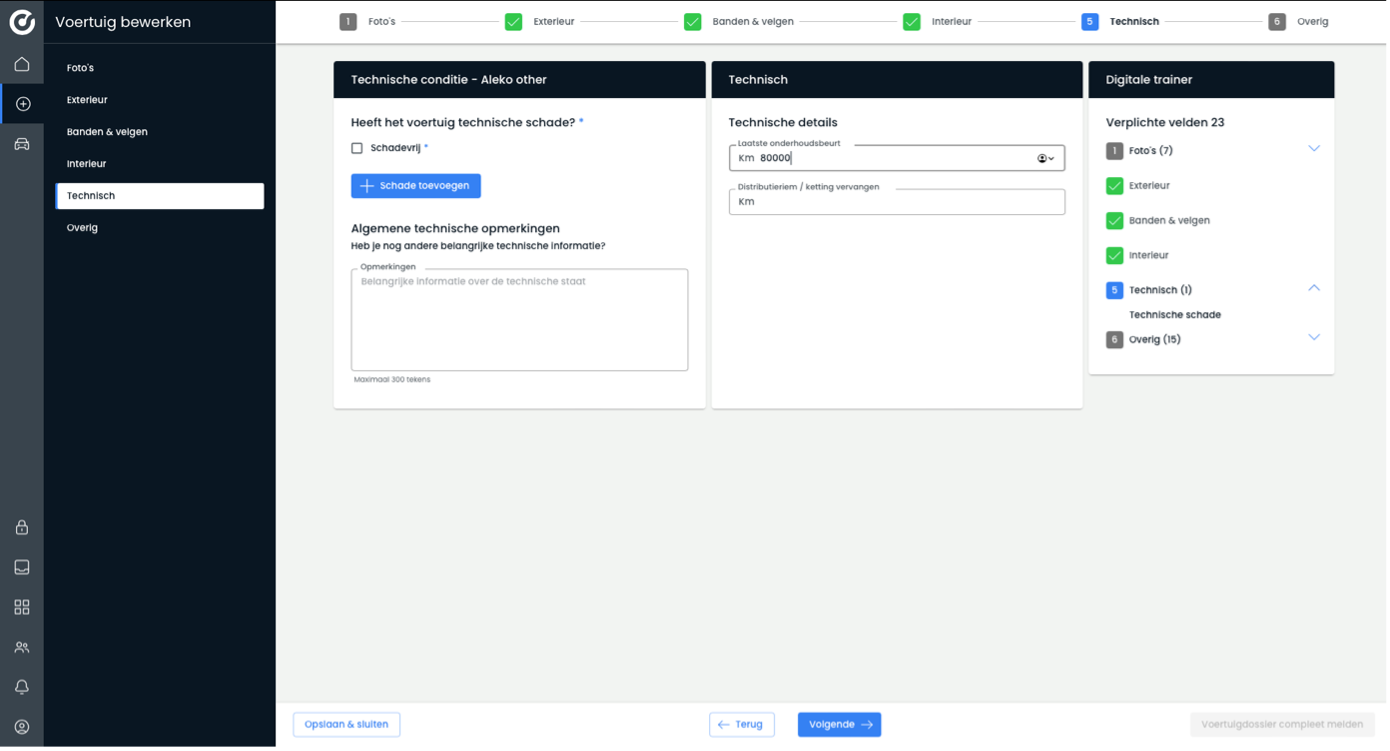Open the notifications bell icon
Image resolution: width=1390 pixels, height=751 pixels.
click(x=22, y=688)
